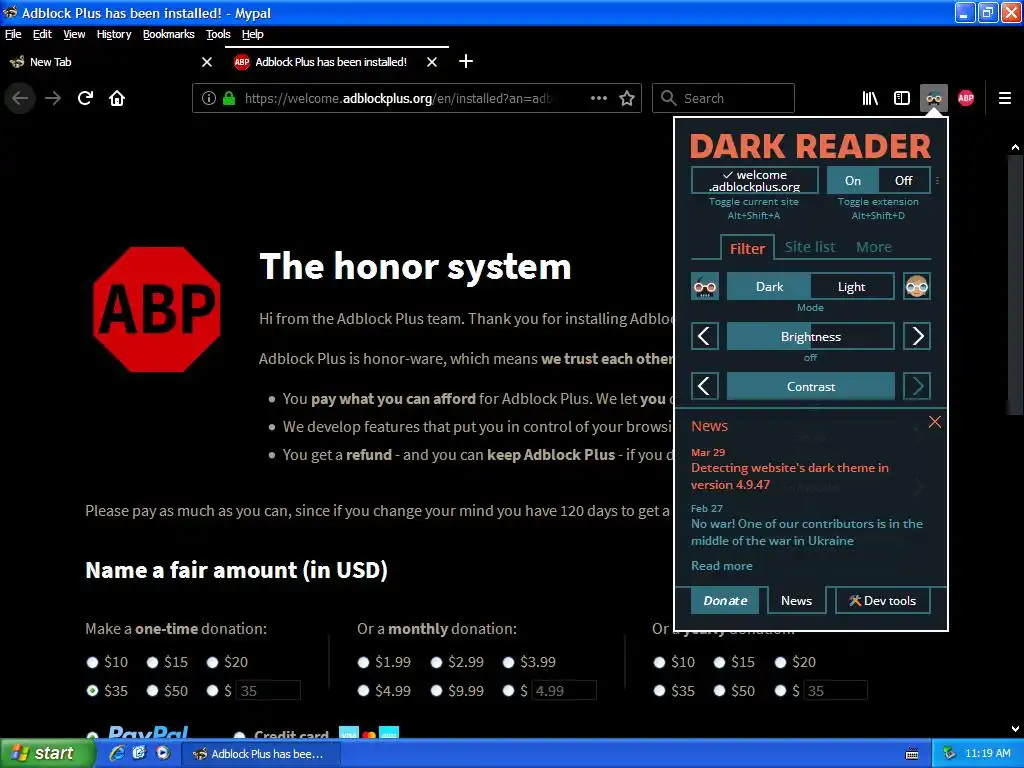Switch to the Site list tab
This screenshot has width=1024, height=768.
(810, 247)
